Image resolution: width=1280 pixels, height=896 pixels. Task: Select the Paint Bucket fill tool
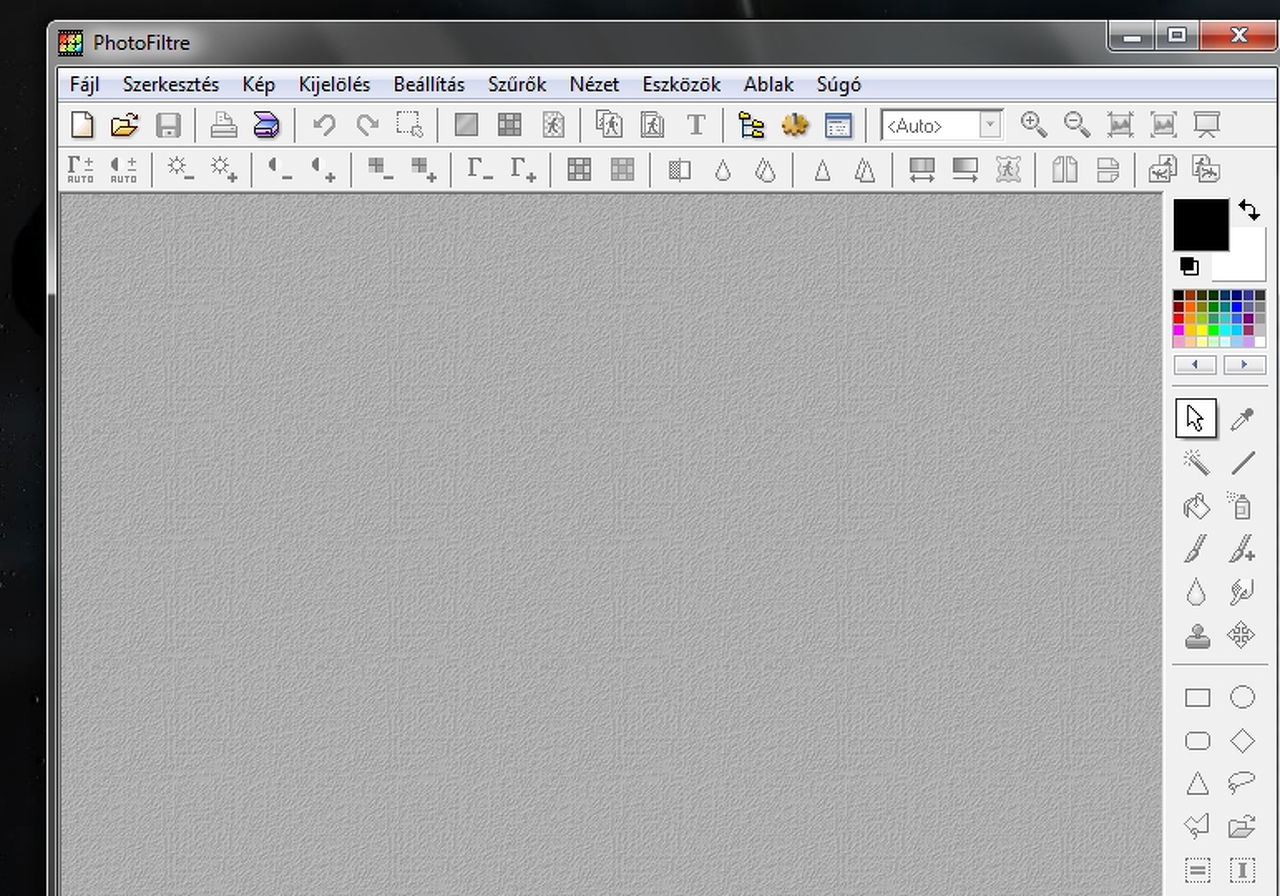click(x=1196, y=506)
